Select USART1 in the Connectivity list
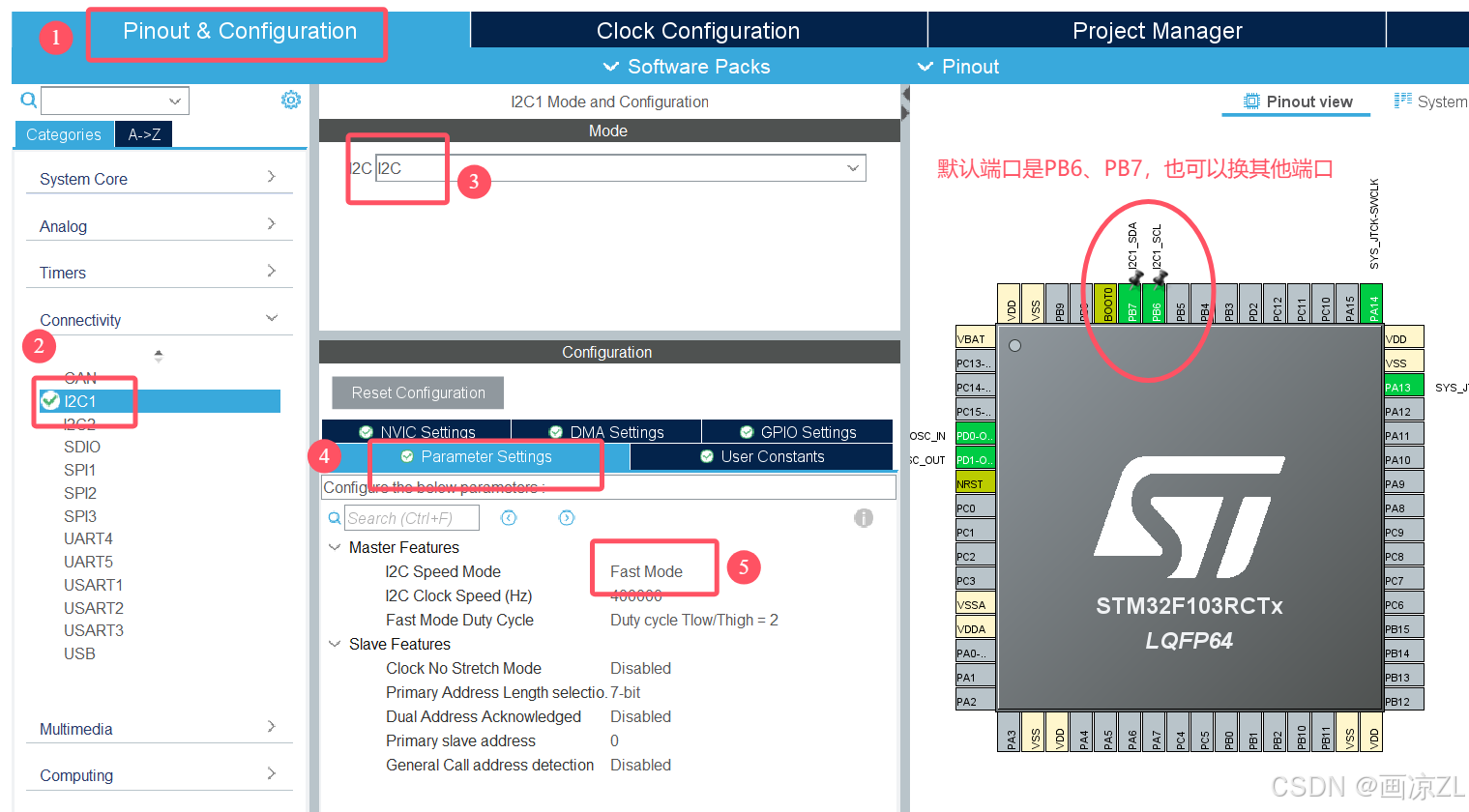1469x812 pixels. [x=94, y=585]
